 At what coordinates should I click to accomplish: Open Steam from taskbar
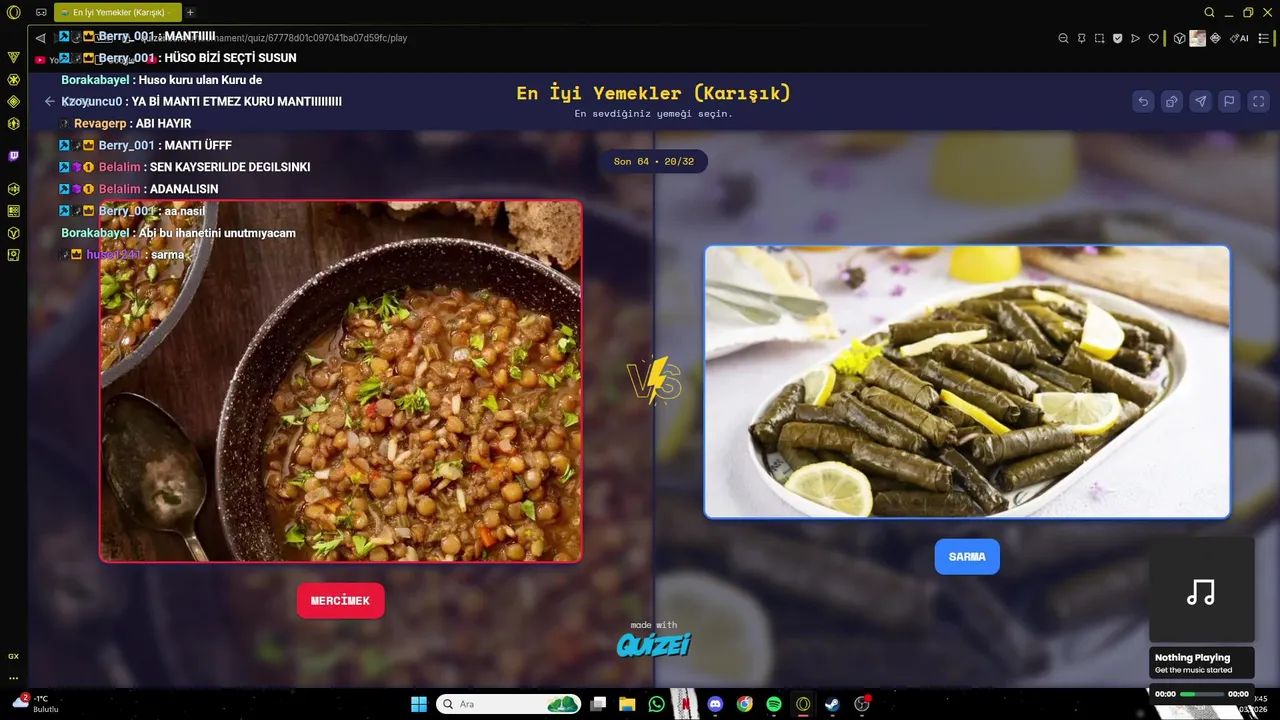tap(832, 704)
